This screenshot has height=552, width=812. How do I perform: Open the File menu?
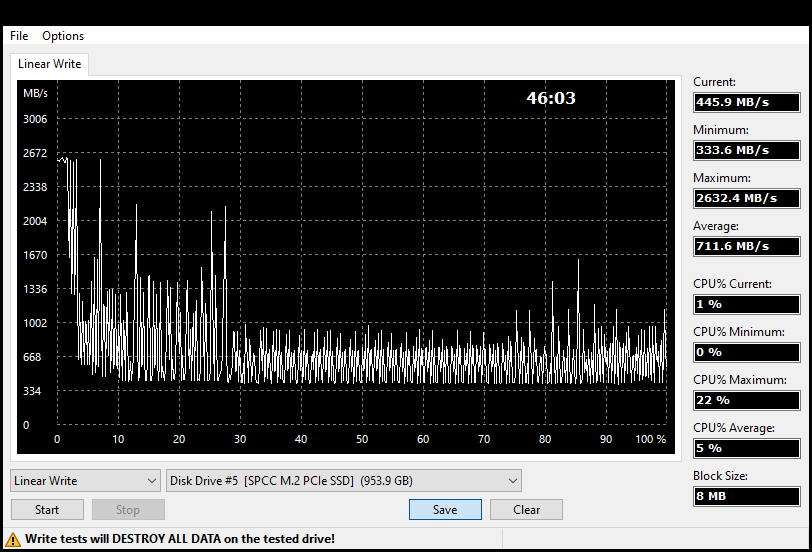tap(19, 36)
